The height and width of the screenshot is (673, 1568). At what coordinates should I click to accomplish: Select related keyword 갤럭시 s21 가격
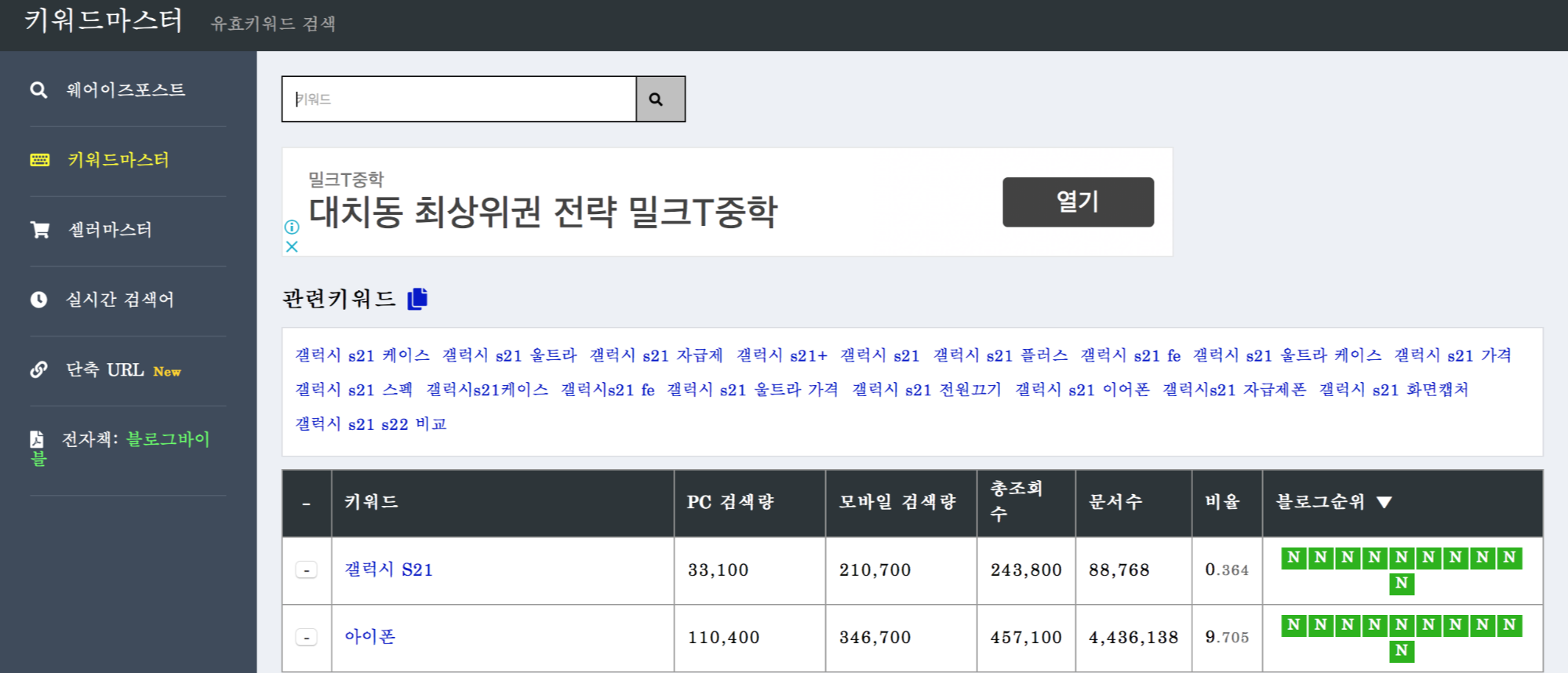pos(1453,355)
